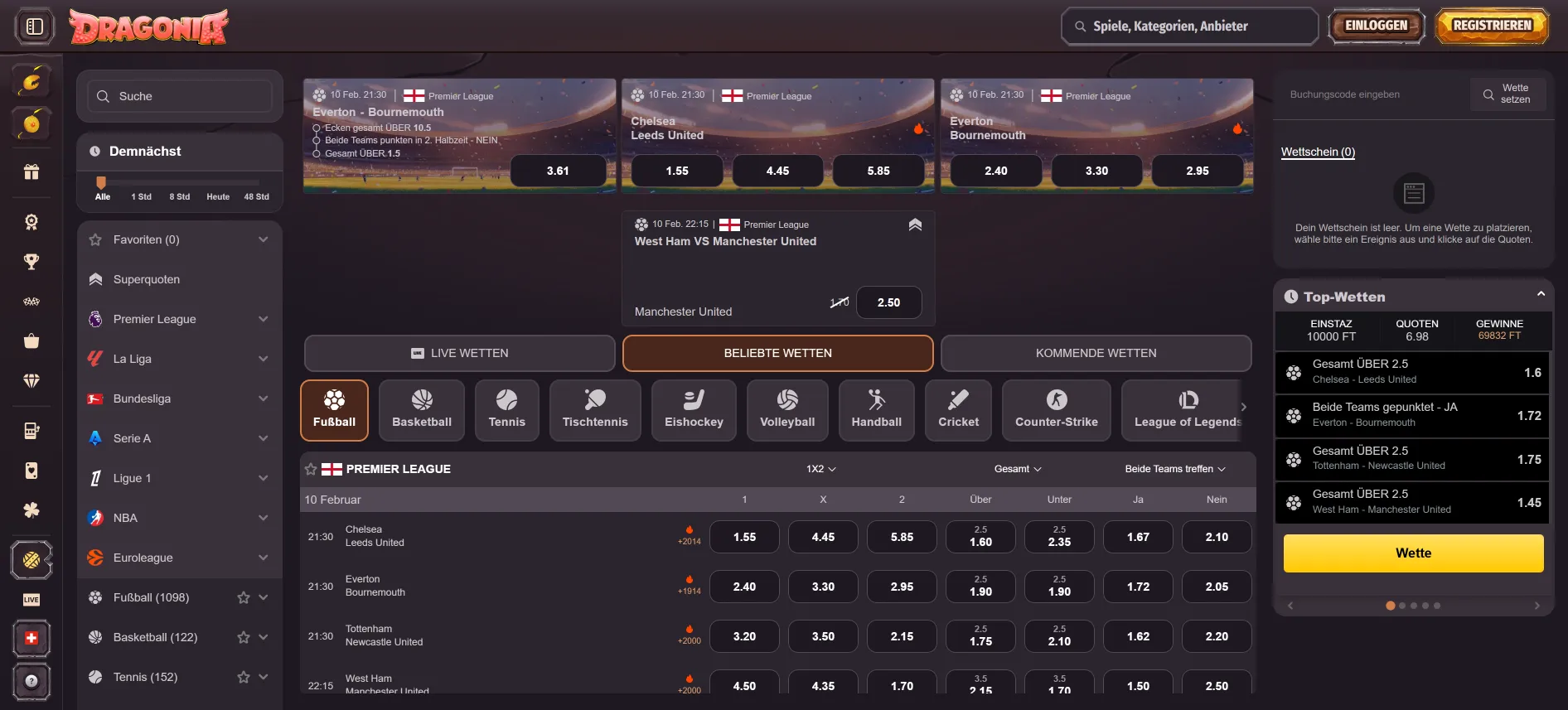The width and height of the screenshot is (1568, 710).
Task: Open the Demnächst section header
Action: pos(180,152)
